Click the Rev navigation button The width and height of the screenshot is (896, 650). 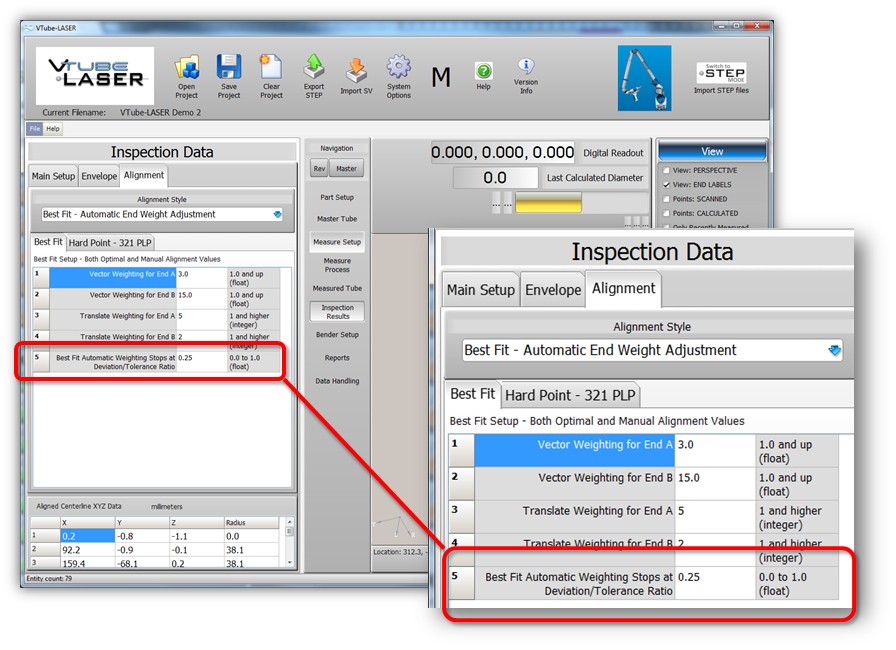point(319,169)
